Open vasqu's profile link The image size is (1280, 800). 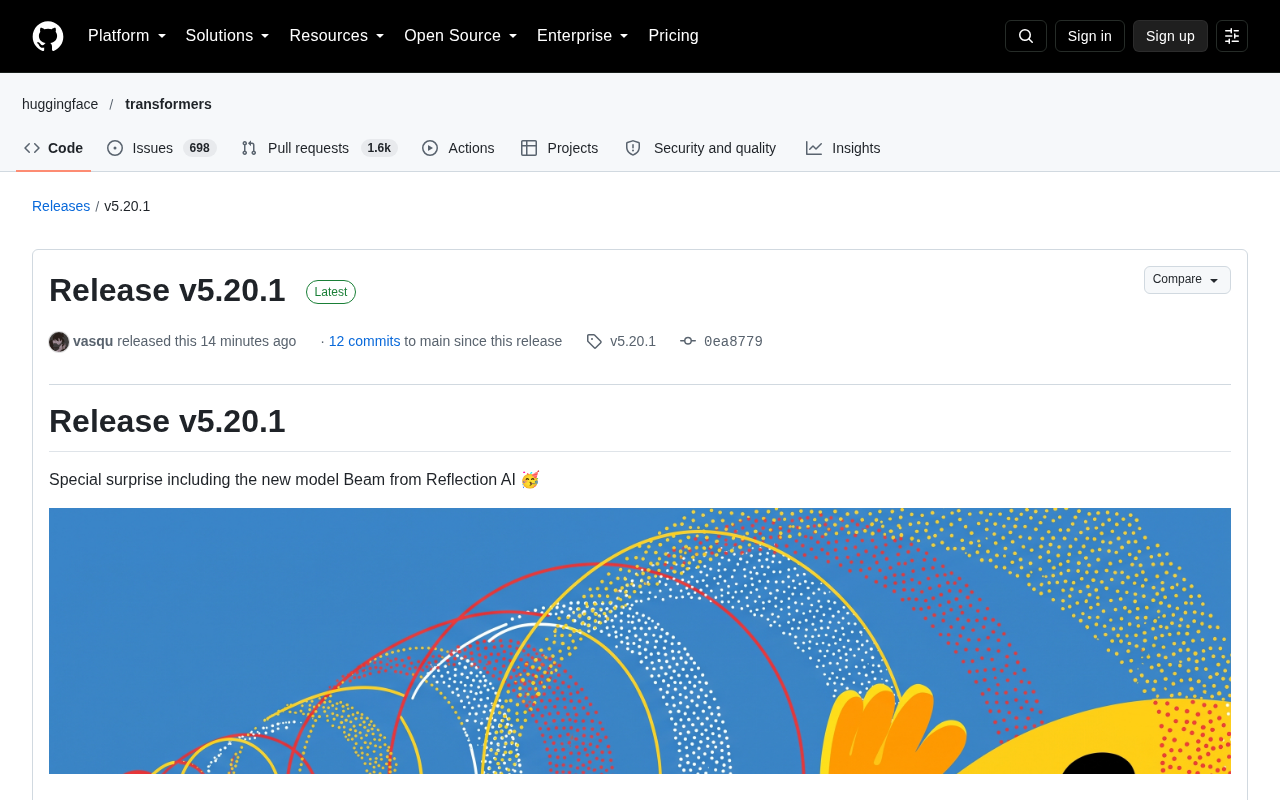(x=93, y=341)
